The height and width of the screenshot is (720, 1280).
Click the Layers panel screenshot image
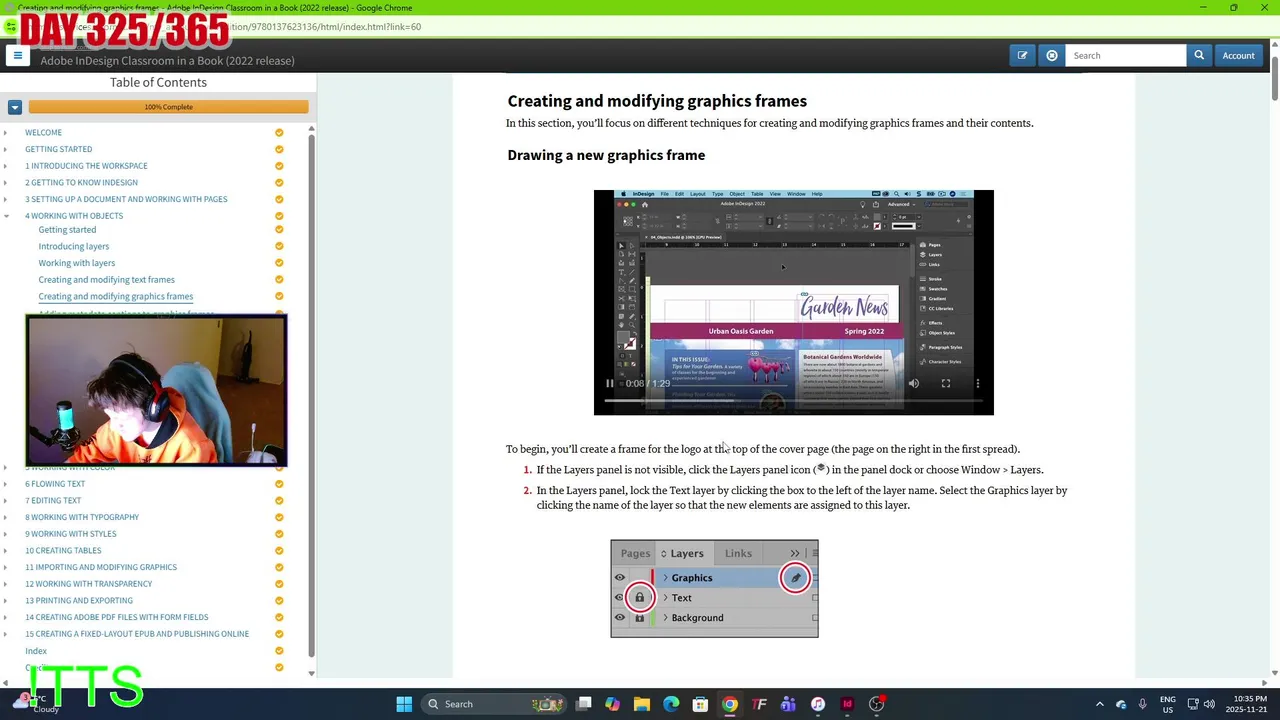click(714, 589)
